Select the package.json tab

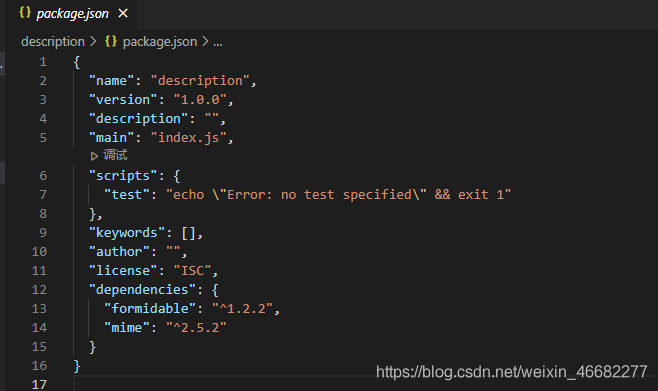pyautogui.click(x=71, y=14)
